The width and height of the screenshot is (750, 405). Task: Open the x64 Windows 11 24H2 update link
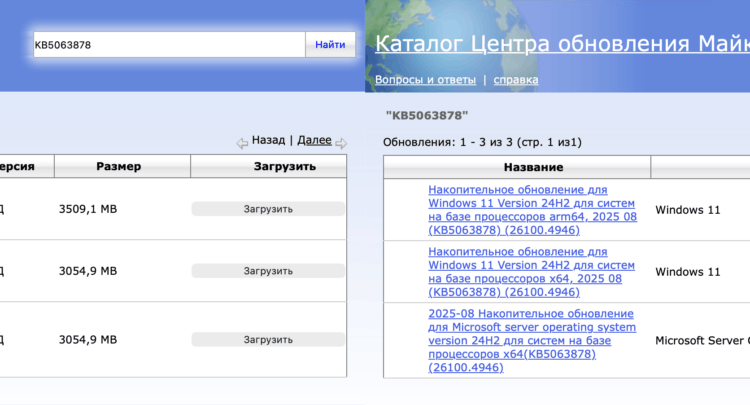pos(531,272)
